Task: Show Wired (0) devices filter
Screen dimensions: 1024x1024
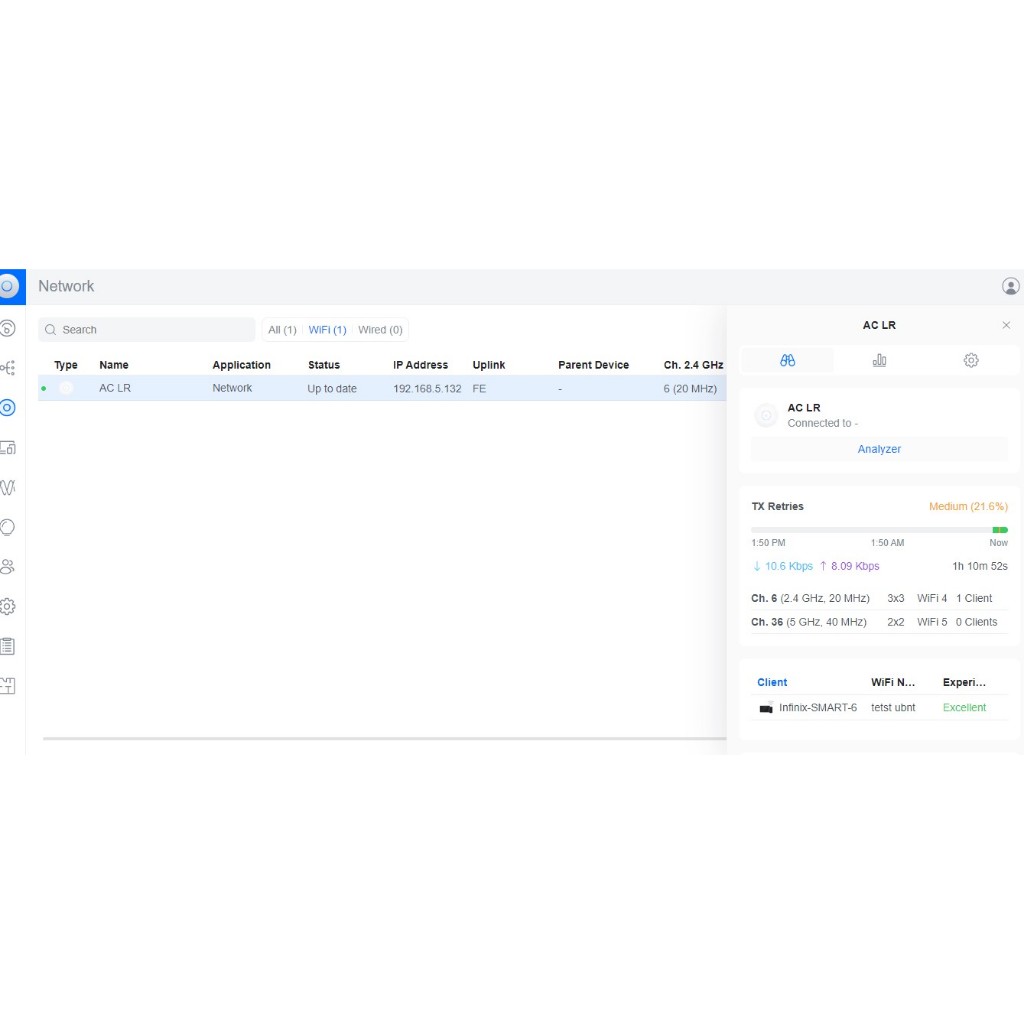Action: click(x=380, y=330)
